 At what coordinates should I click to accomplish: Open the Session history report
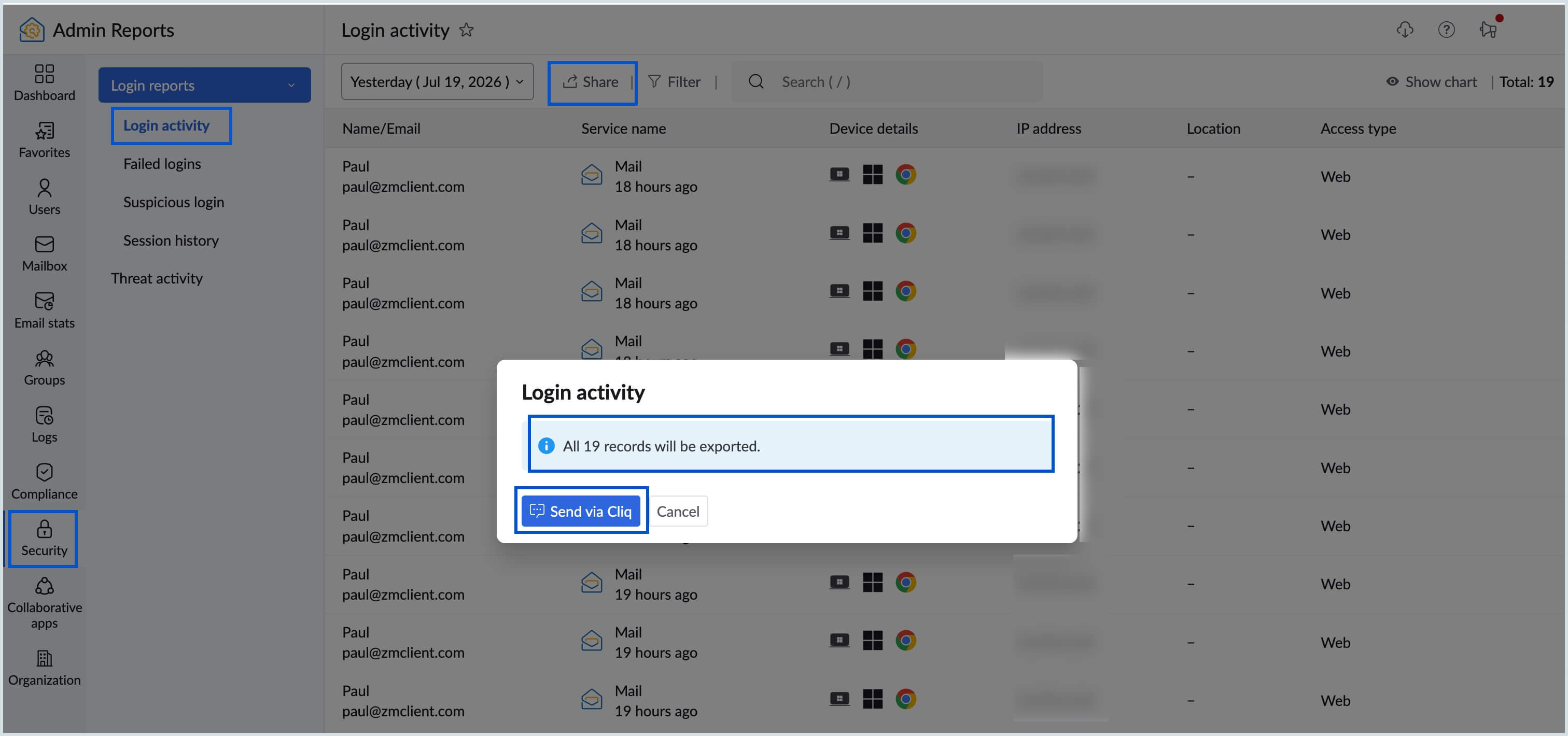[x=171, y=240]
